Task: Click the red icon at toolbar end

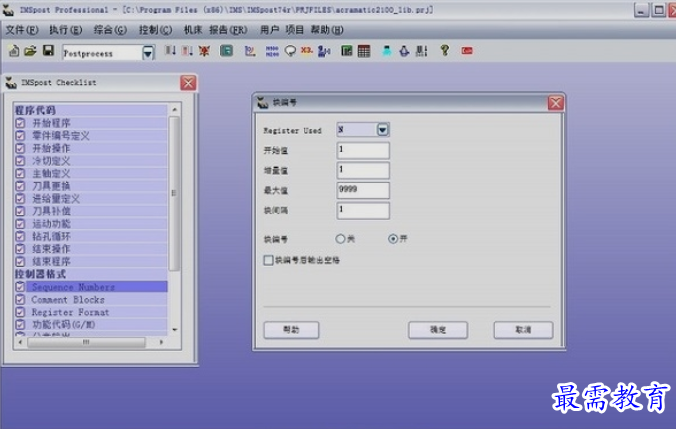Action: [466, 51]
